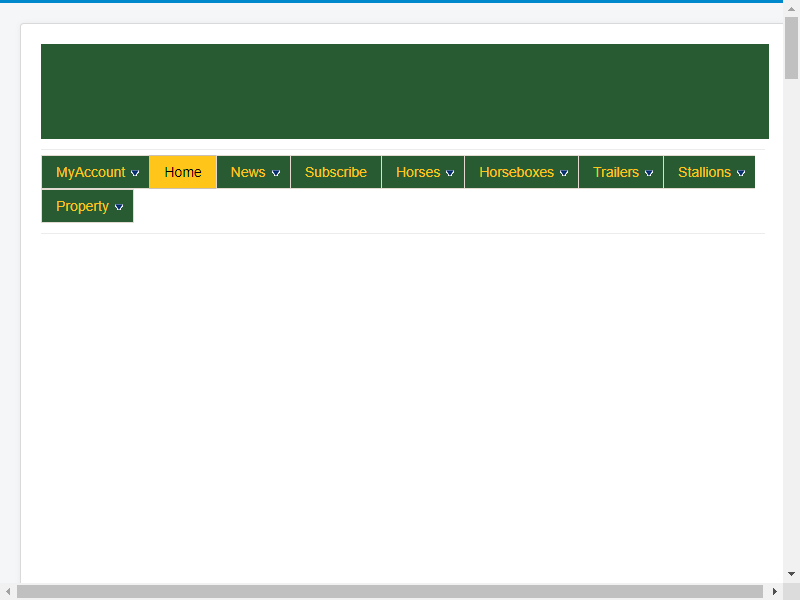Expand dropdown arrow beside Horseboxes
The height and width of the screenshot is (600, 800).
pos(564,173)
